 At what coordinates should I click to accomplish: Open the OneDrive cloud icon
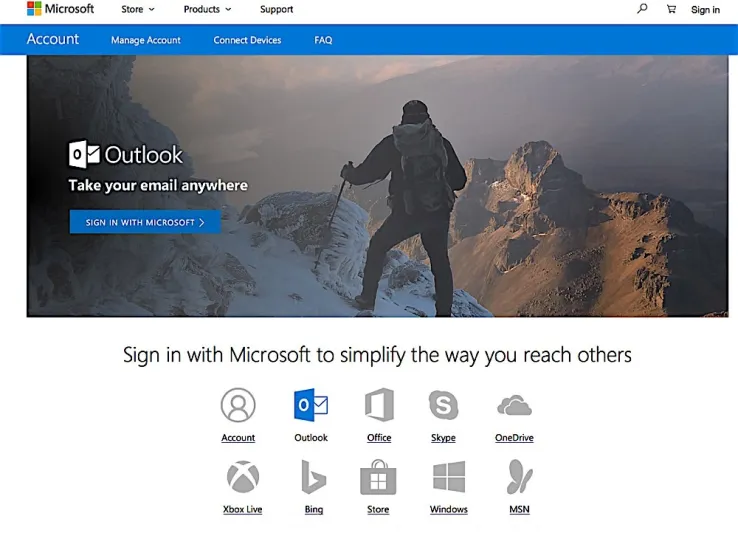coord(514,406)
